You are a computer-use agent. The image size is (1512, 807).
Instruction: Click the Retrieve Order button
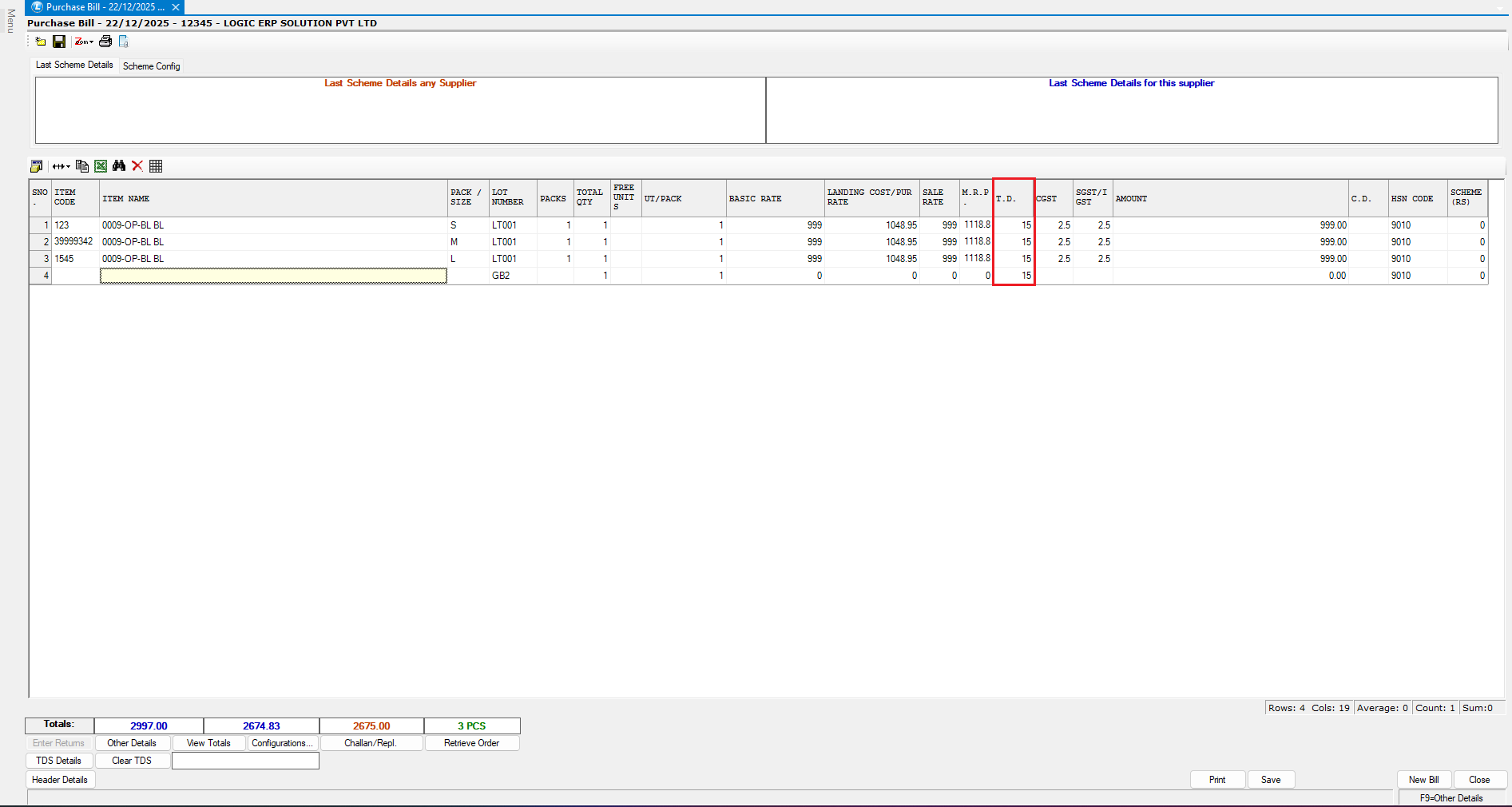(471, 743)
